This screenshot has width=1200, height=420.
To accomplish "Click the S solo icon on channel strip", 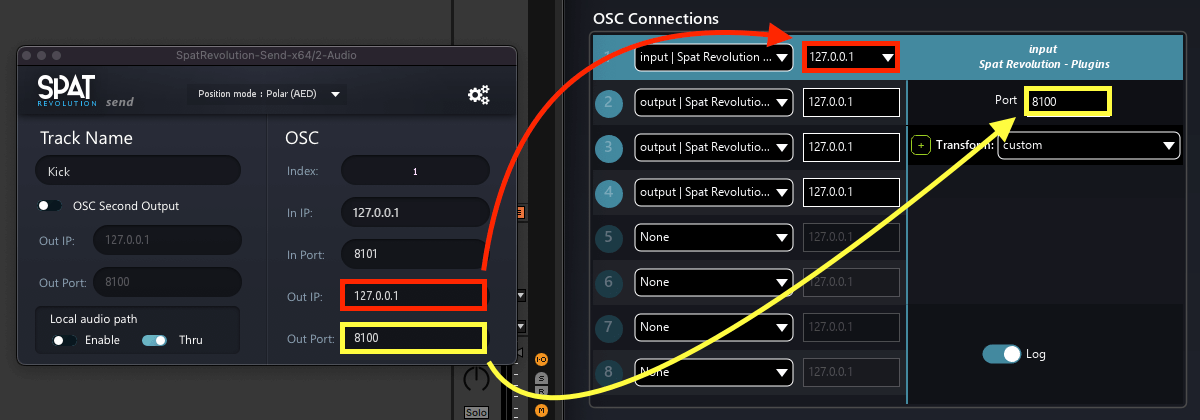I will pyautogui.click(x=541, y=378).
